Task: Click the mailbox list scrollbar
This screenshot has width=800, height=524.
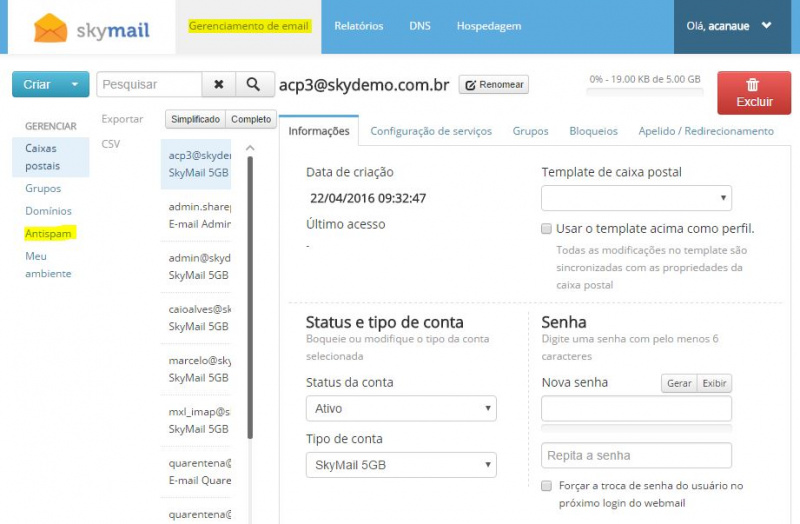Action: [x=250, y=298]
